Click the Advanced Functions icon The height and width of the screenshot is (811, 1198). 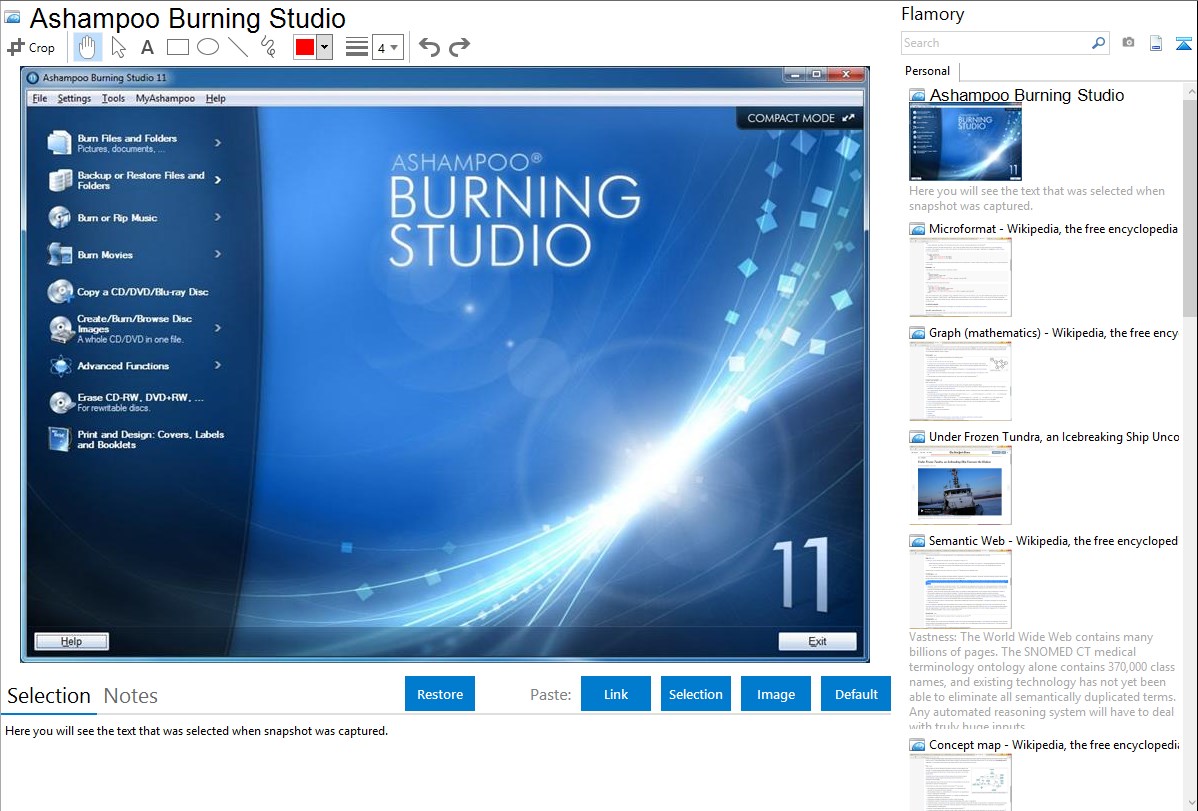tap(60, 365)
